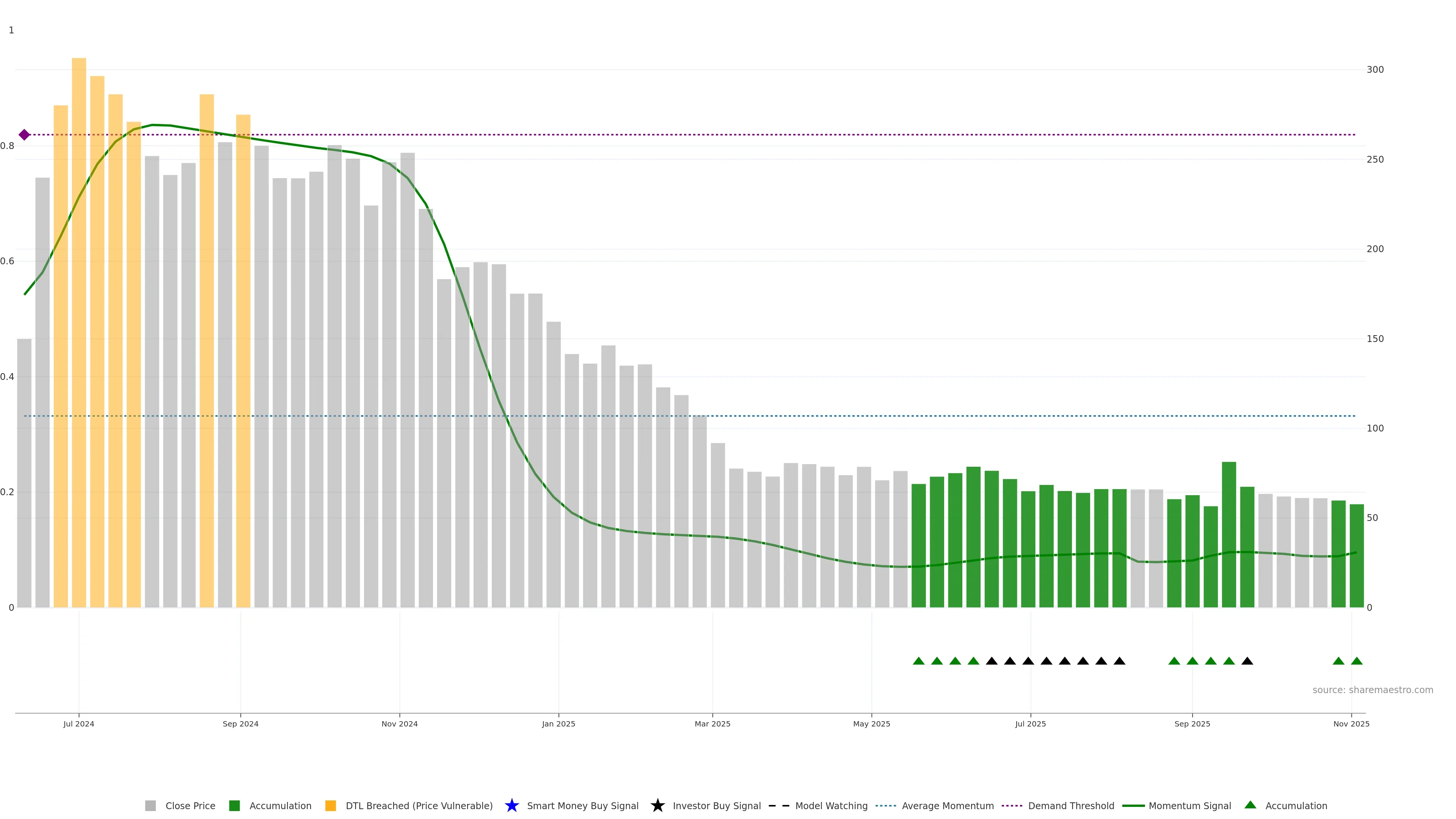Image resolution: width=1456 pixels, height=819 pixels.
Task: Click the DTL Breached (Price Vulnerable) legend text
Action: click(419, 805)
